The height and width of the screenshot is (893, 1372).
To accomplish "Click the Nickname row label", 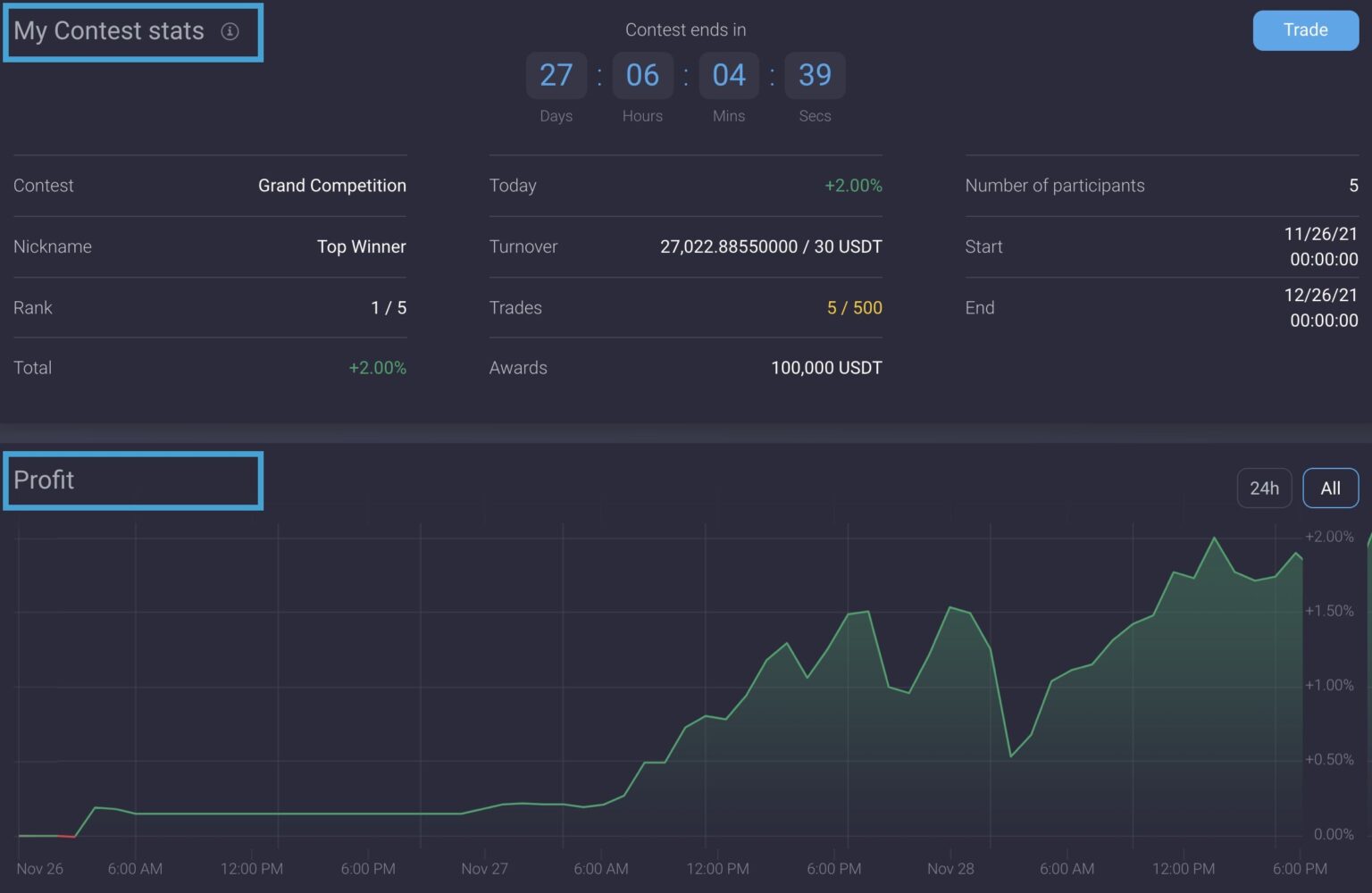I will tap(53, 246).
